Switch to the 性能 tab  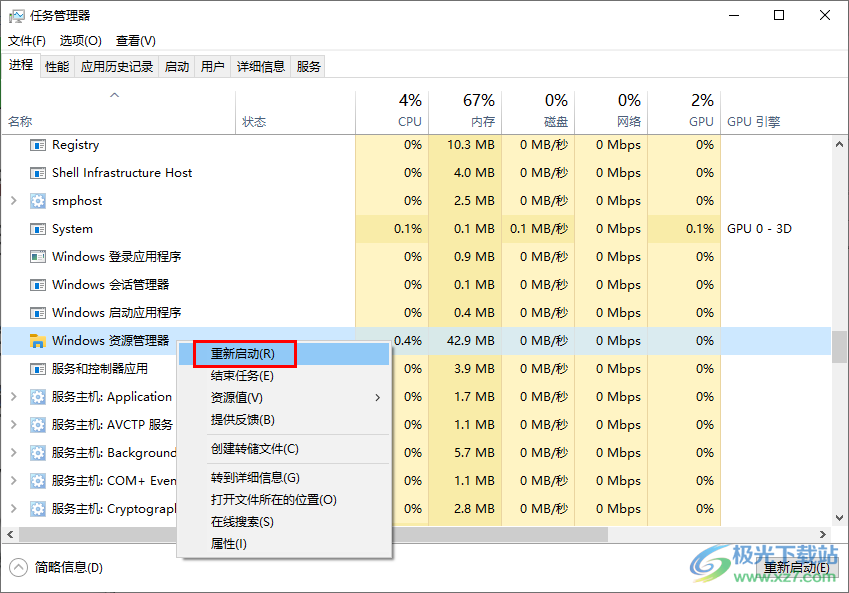pyautogui.click(x=57, y=67)
